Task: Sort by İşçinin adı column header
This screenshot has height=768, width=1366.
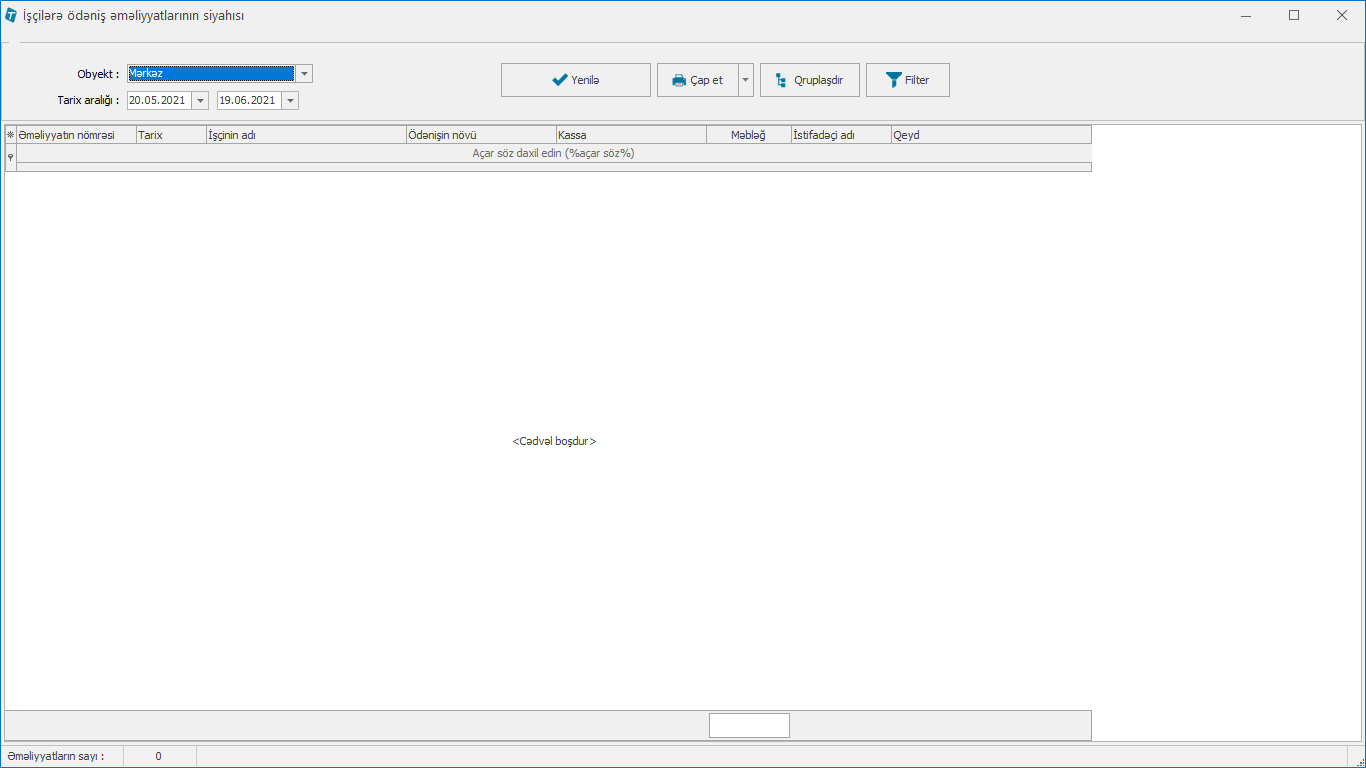Action: 305,135
